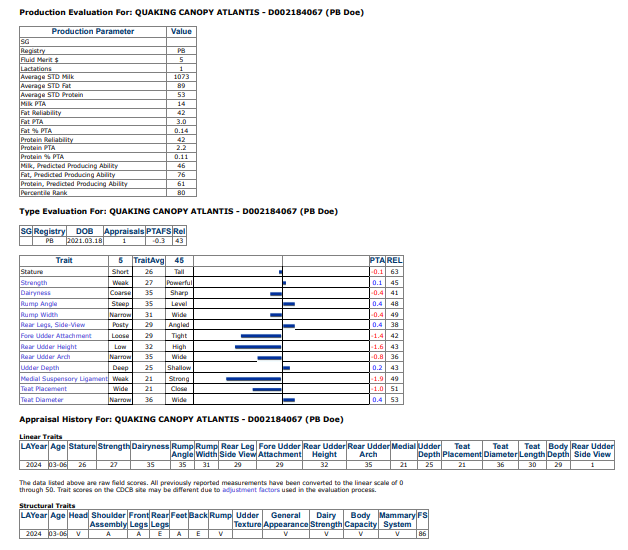Screen dimensions: 628x550
Task: Select the PTAFS value -0.3
Action: [159, 241]
